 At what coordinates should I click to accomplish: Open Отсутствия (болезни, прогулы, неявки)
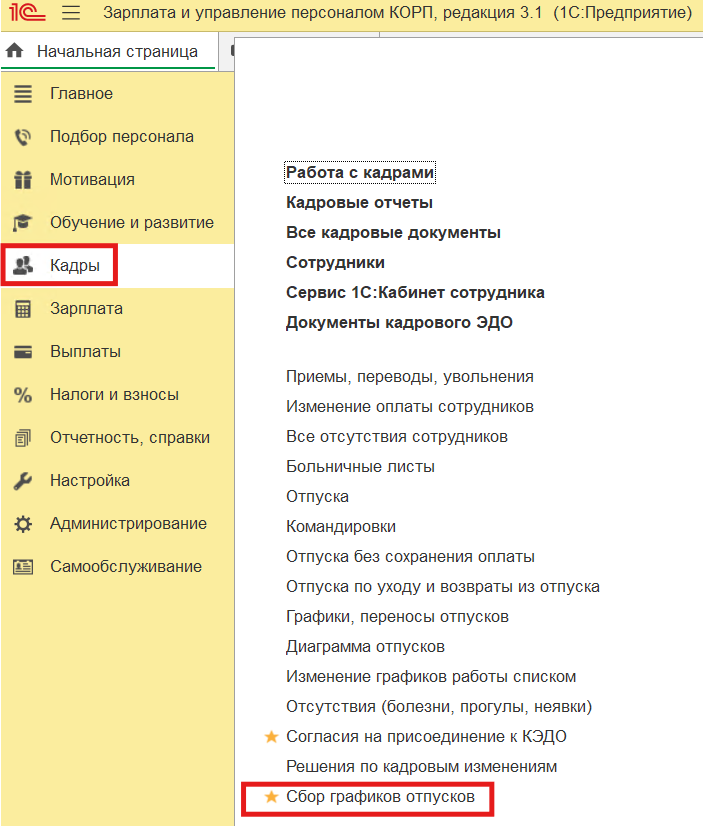click(439, 707)
